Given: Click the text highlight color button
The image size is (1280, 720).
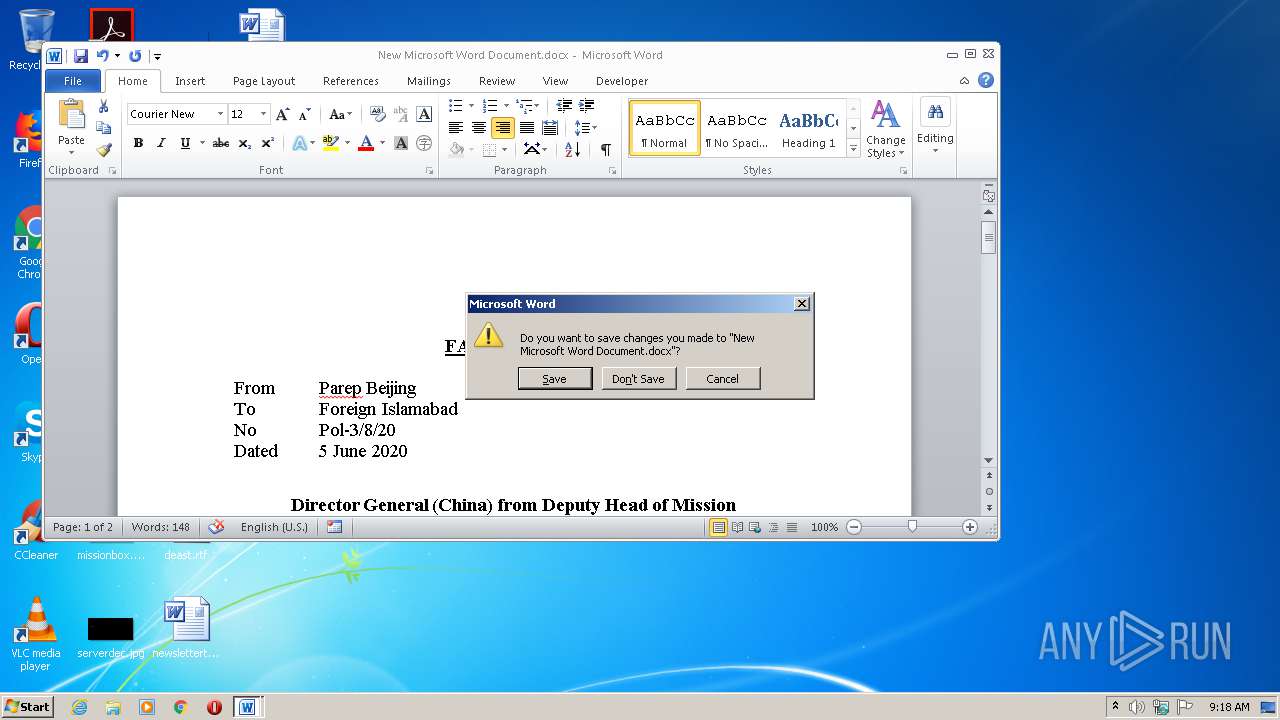Looking at the screenshot, I should 331,143.
